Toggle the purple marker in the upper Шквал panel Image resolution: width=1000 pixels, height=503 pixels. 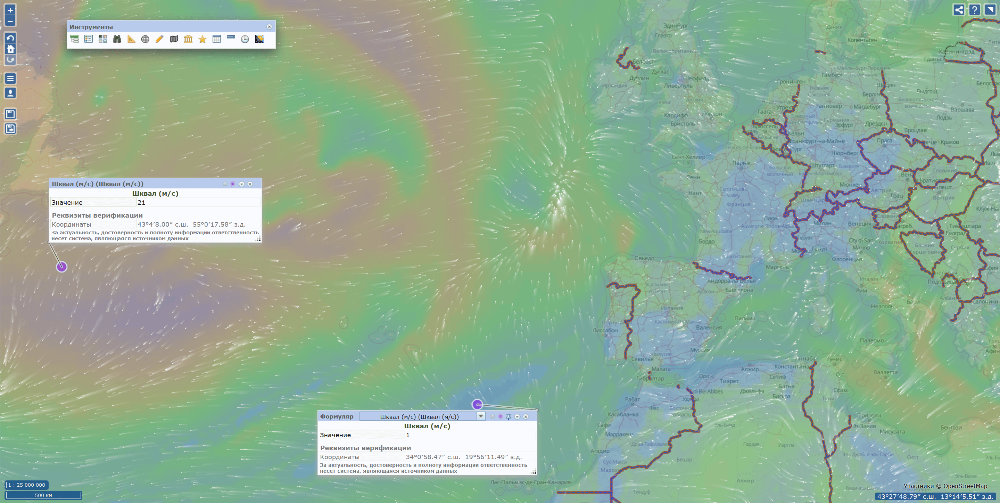233,184
